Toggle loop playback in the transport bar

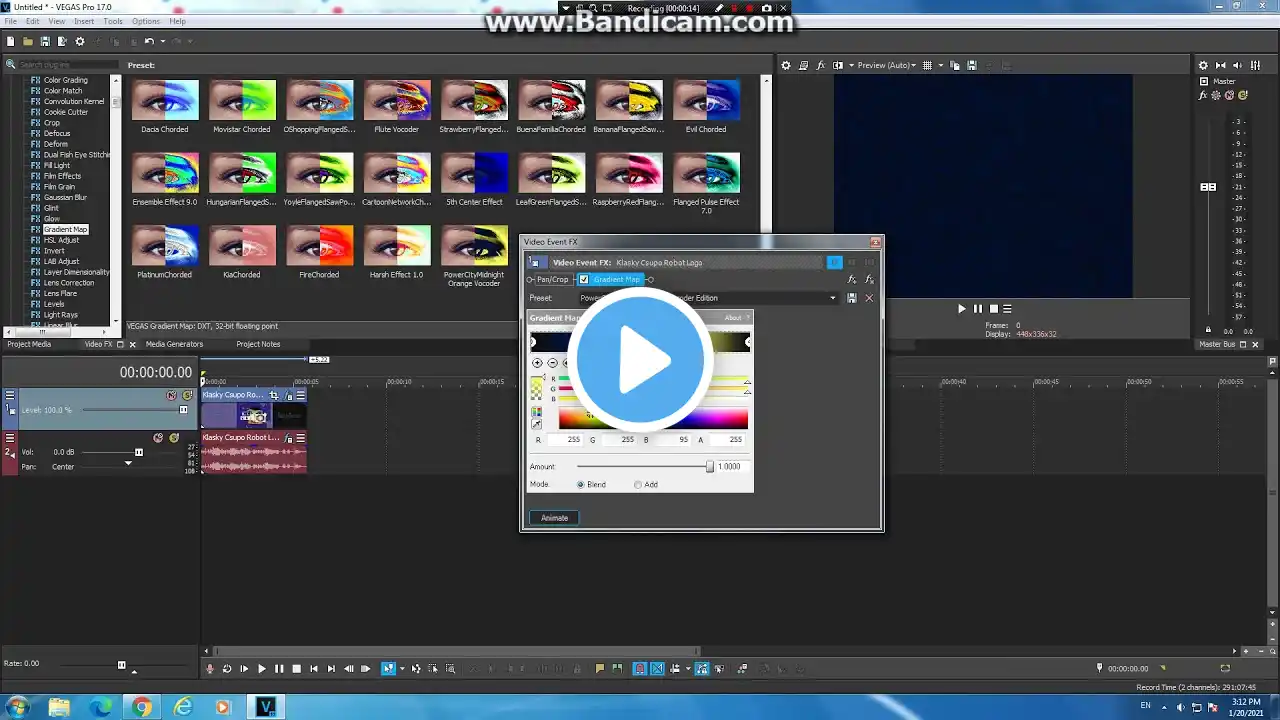(227, 669)
